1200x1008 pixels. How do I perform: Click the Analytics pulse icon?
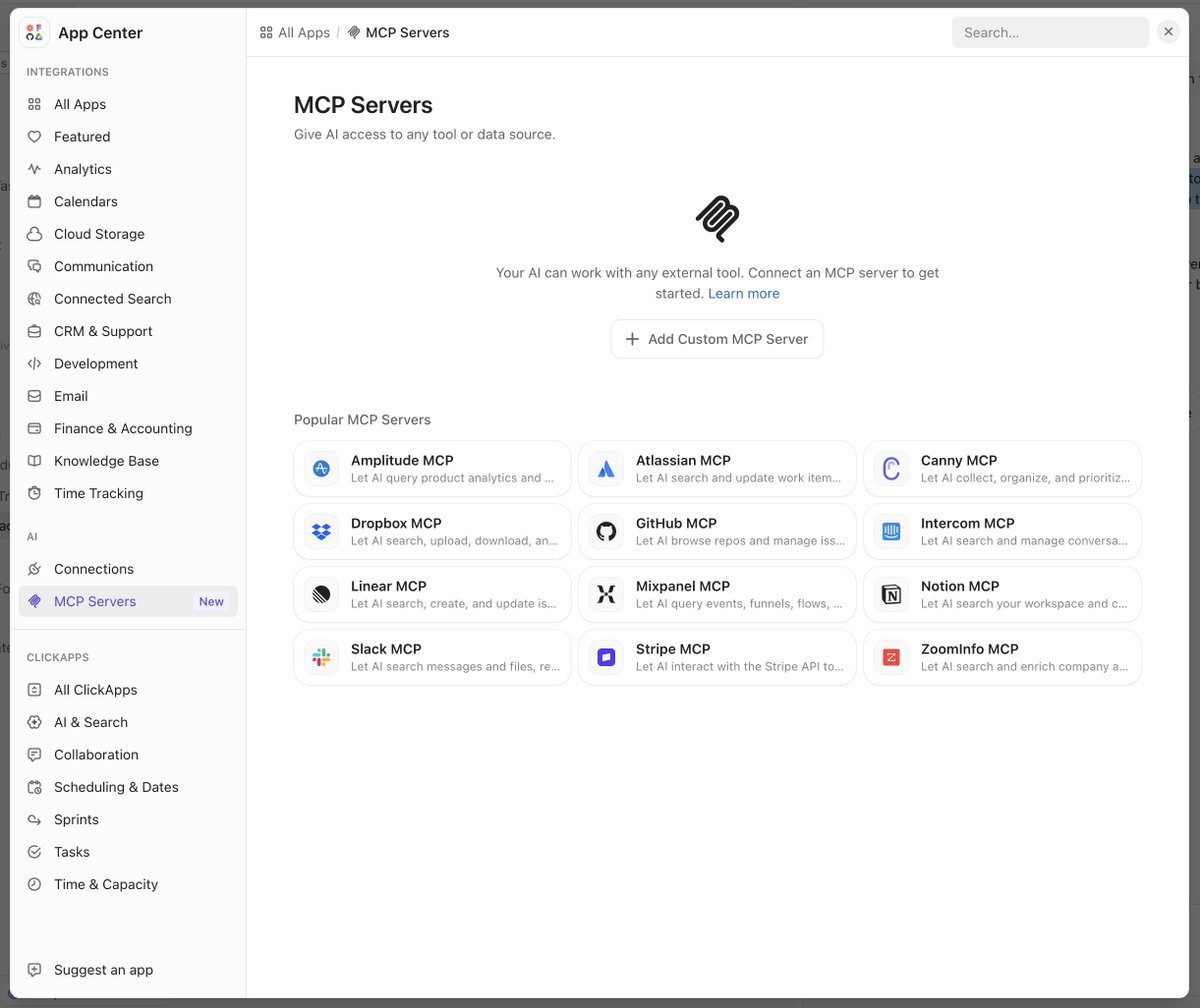click(x=34, y=169)
